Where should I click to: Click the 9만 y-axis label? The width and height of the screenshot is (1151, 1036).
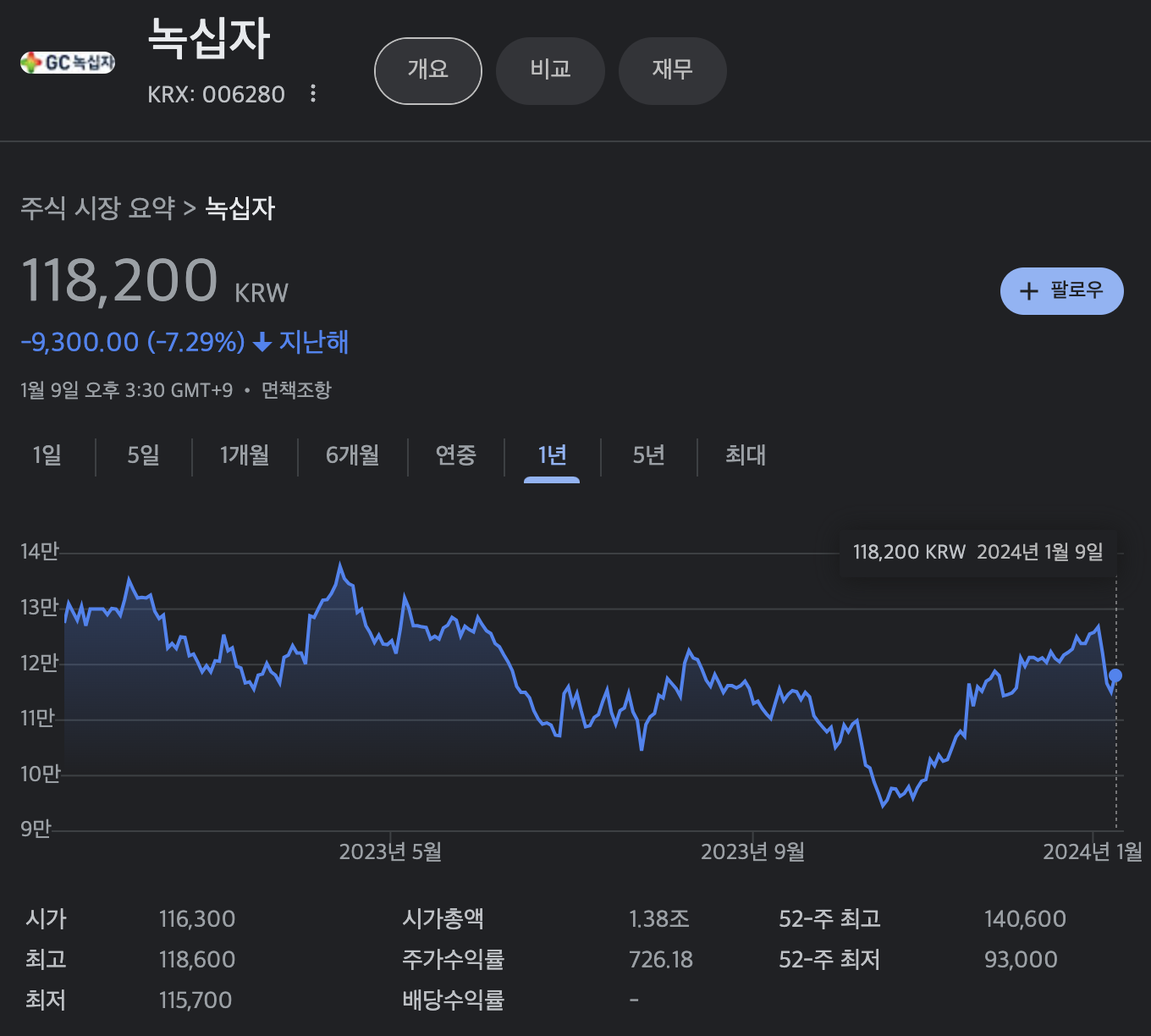pyautogui.click(x=36, y=829)
